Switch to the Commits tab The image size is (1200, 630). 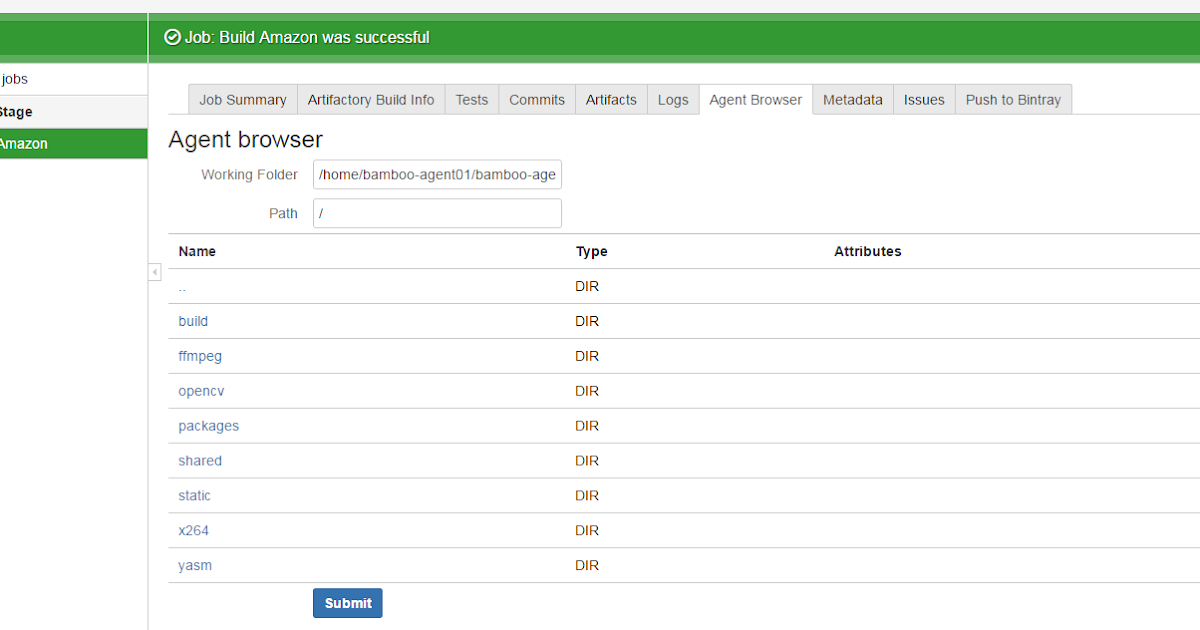(x=536, y=99)
